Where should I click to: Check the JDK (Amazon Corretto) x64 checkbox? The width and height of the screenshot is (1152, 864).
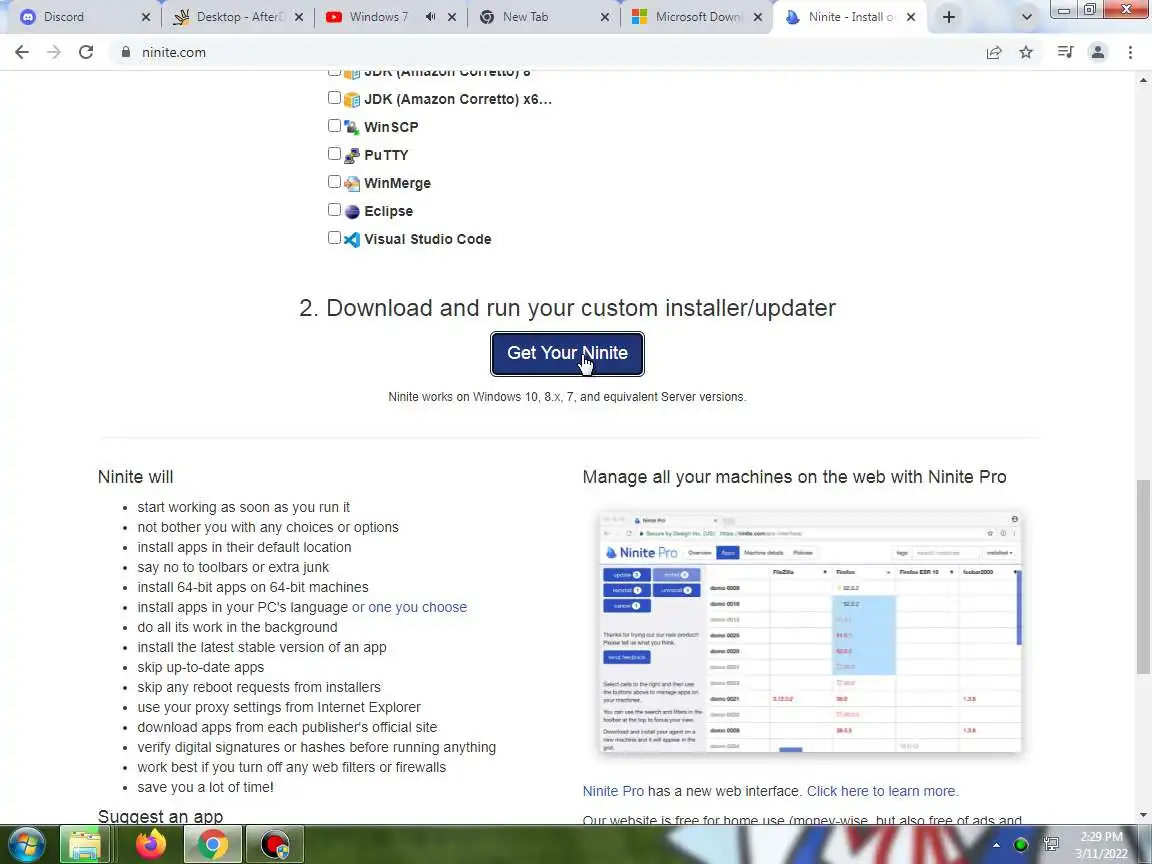tap(334, 98)
